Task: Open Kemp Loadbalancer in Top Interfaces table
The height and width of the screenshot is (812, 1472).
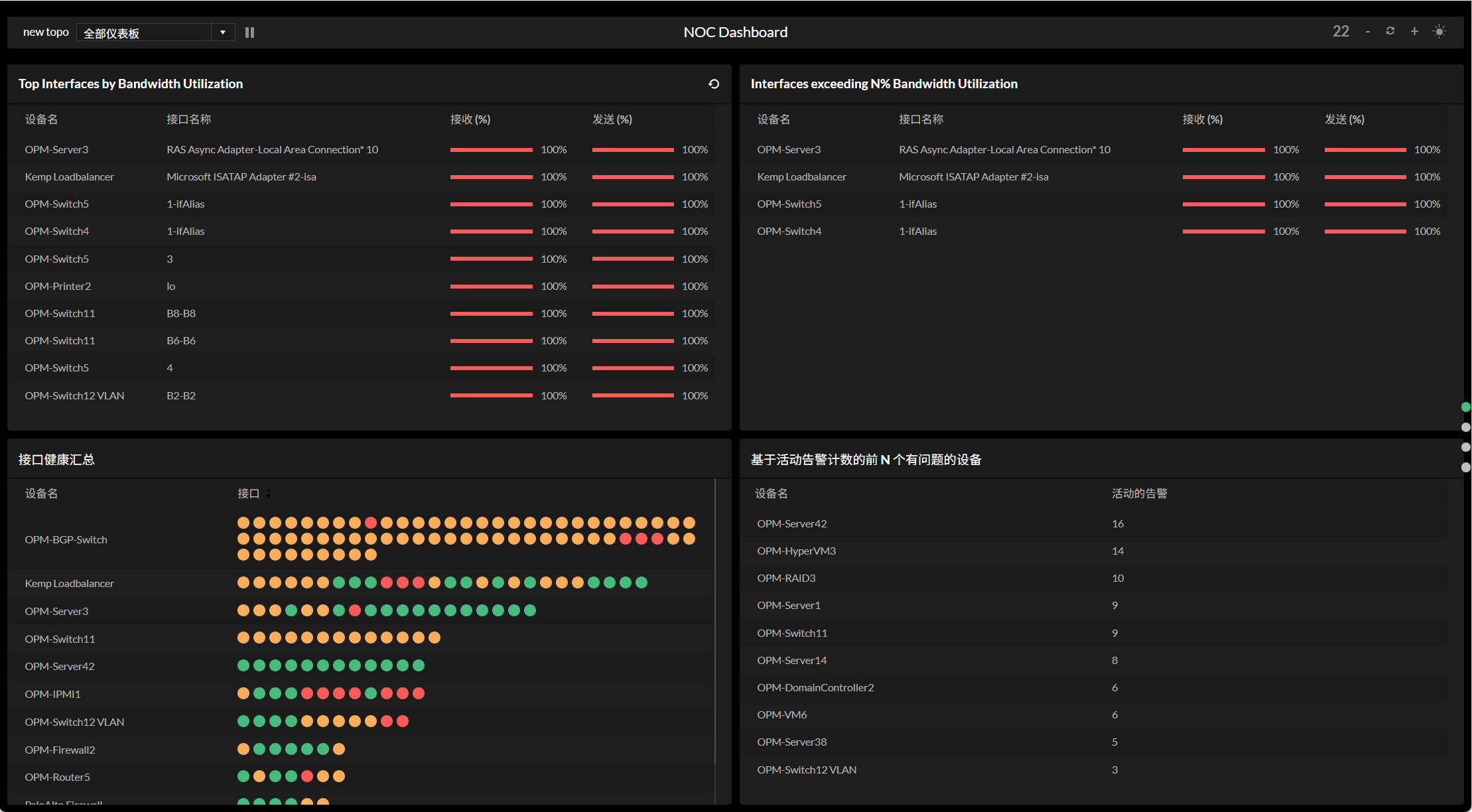Action: [x=70, y=176]
